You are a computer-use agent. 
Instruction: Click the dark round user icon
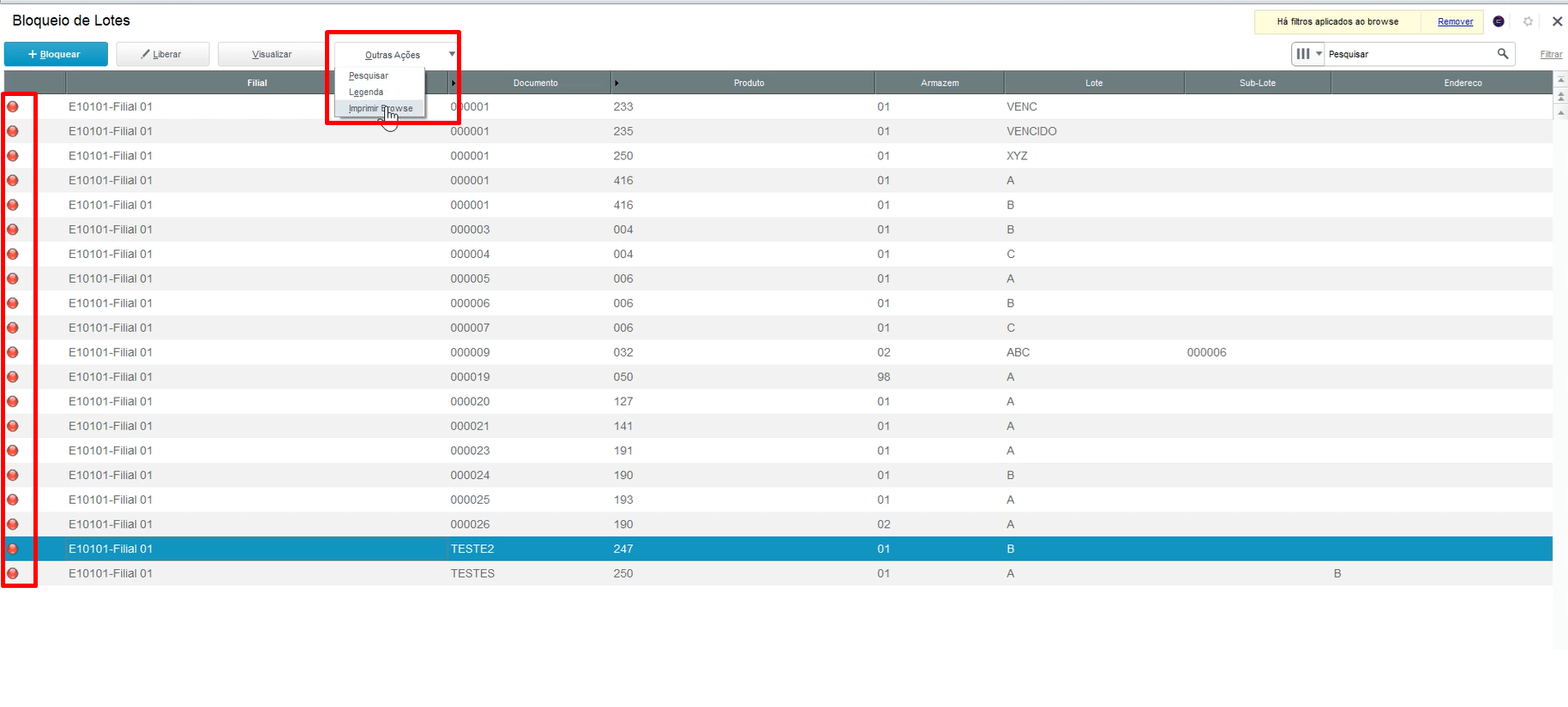(x=1499, y=21)
